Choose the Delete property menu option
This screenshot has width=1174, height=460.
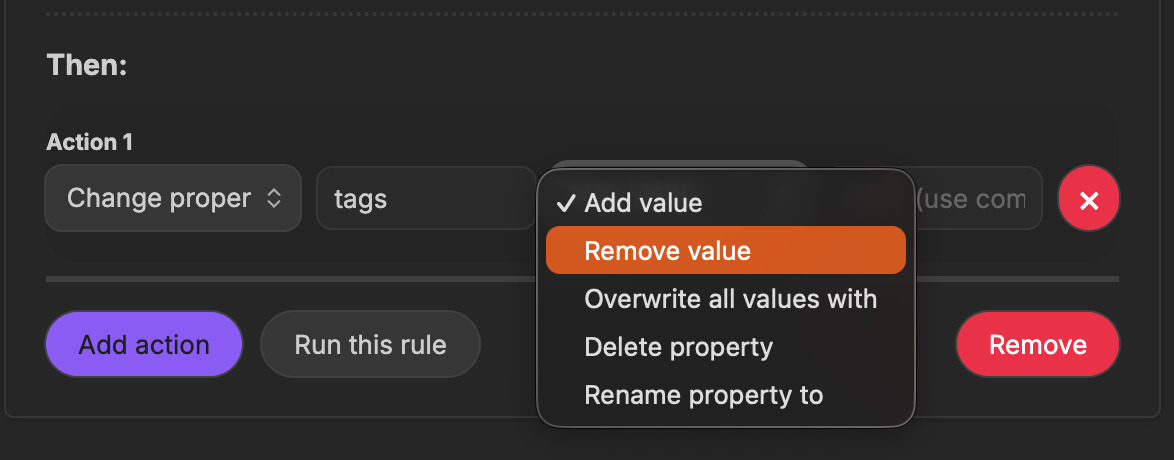tap(678, 346)
